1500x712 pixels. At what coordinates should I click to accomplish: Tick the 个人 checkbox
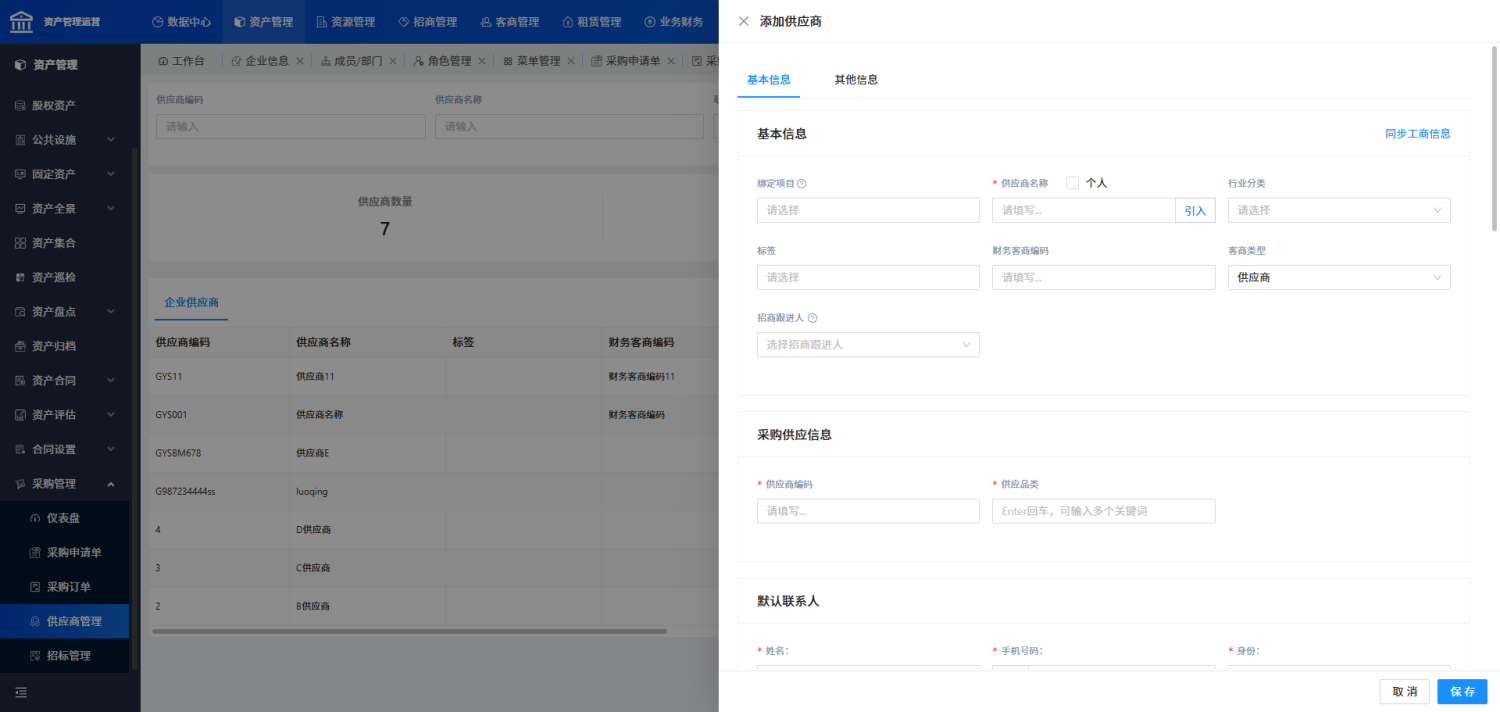(x=1073, y=183)
